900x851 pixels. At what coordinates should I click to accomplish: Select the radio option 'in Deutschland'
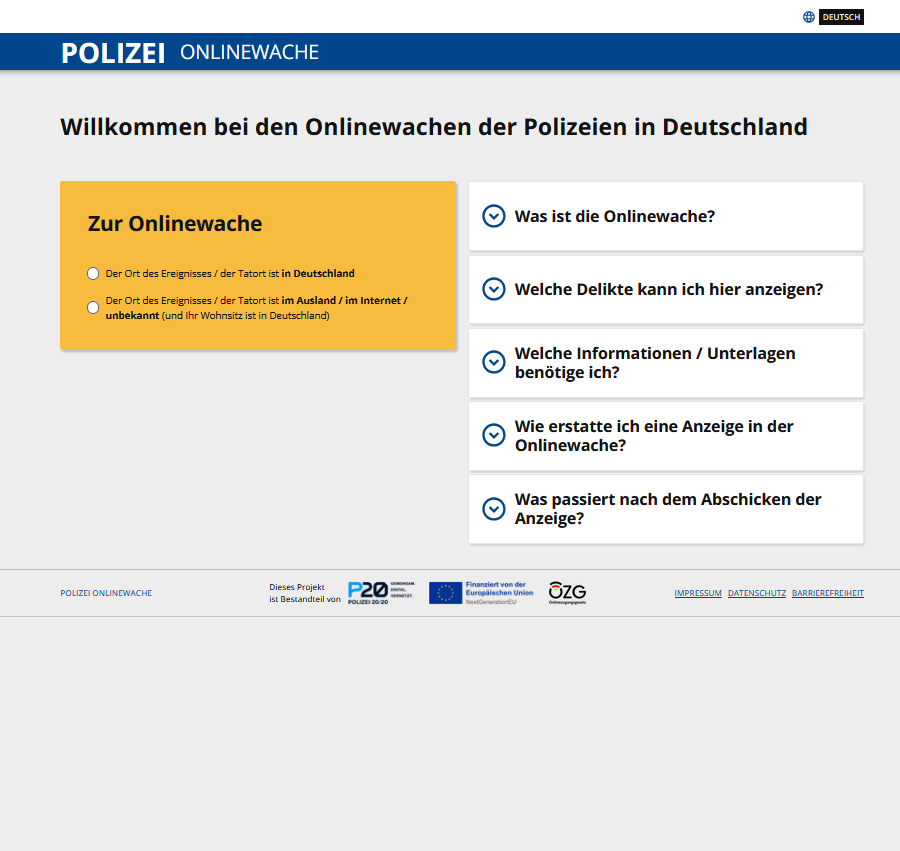point(92,273)
